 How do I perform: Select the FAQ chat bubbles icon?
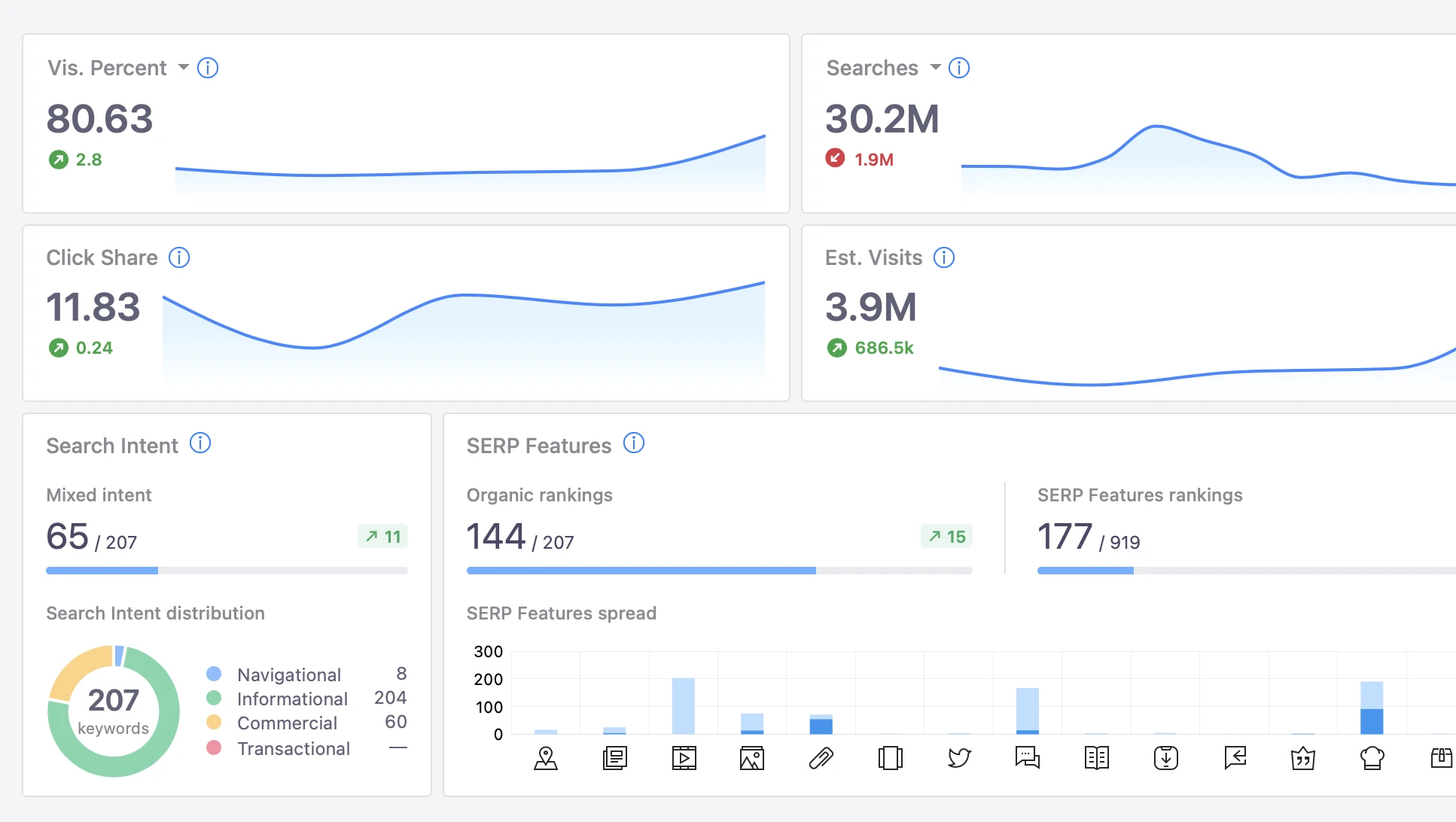[x=1027, y=758]
